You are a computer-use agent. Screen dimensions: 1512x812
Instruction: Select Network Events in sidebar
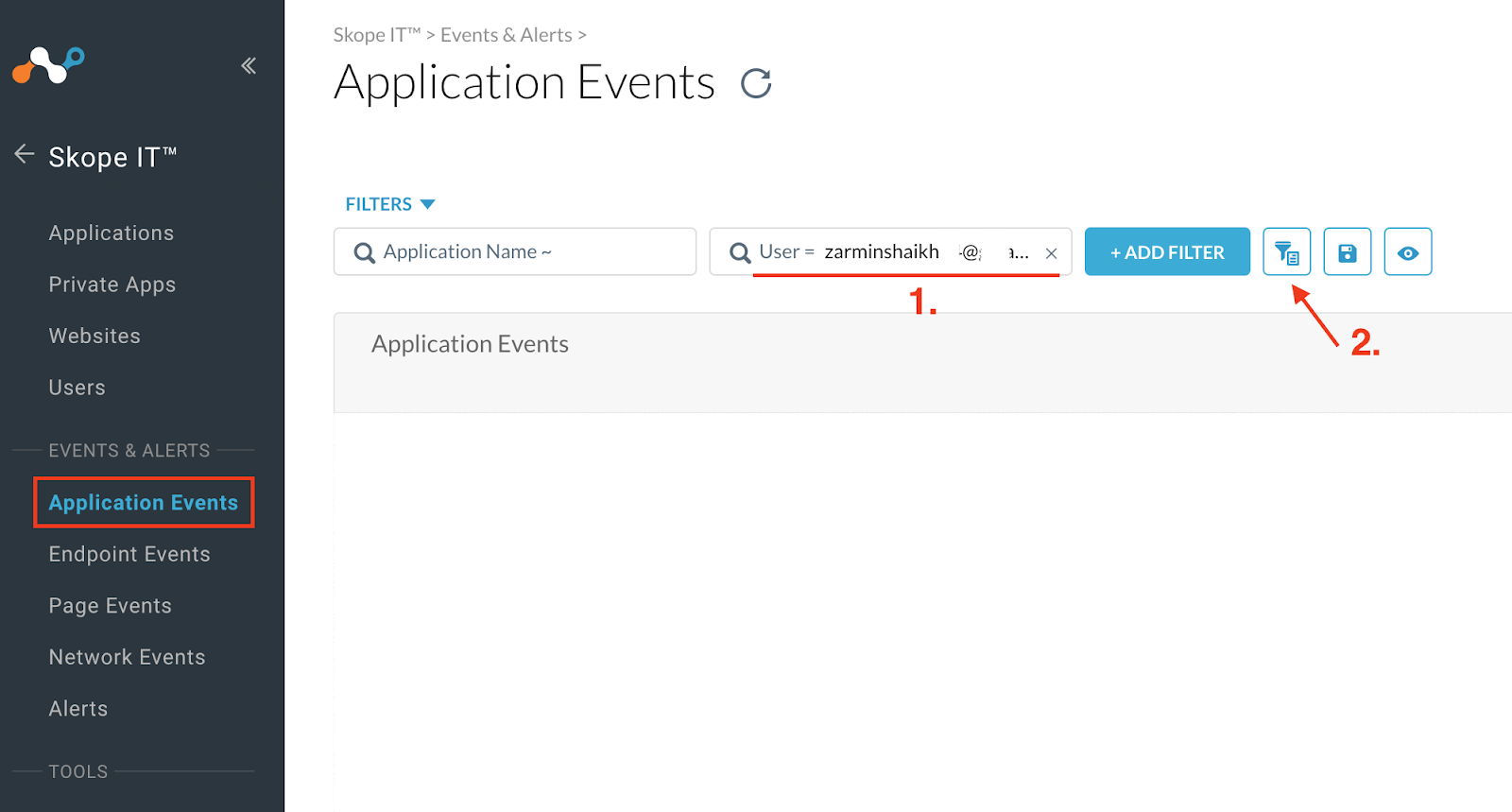tap(128, 657)
